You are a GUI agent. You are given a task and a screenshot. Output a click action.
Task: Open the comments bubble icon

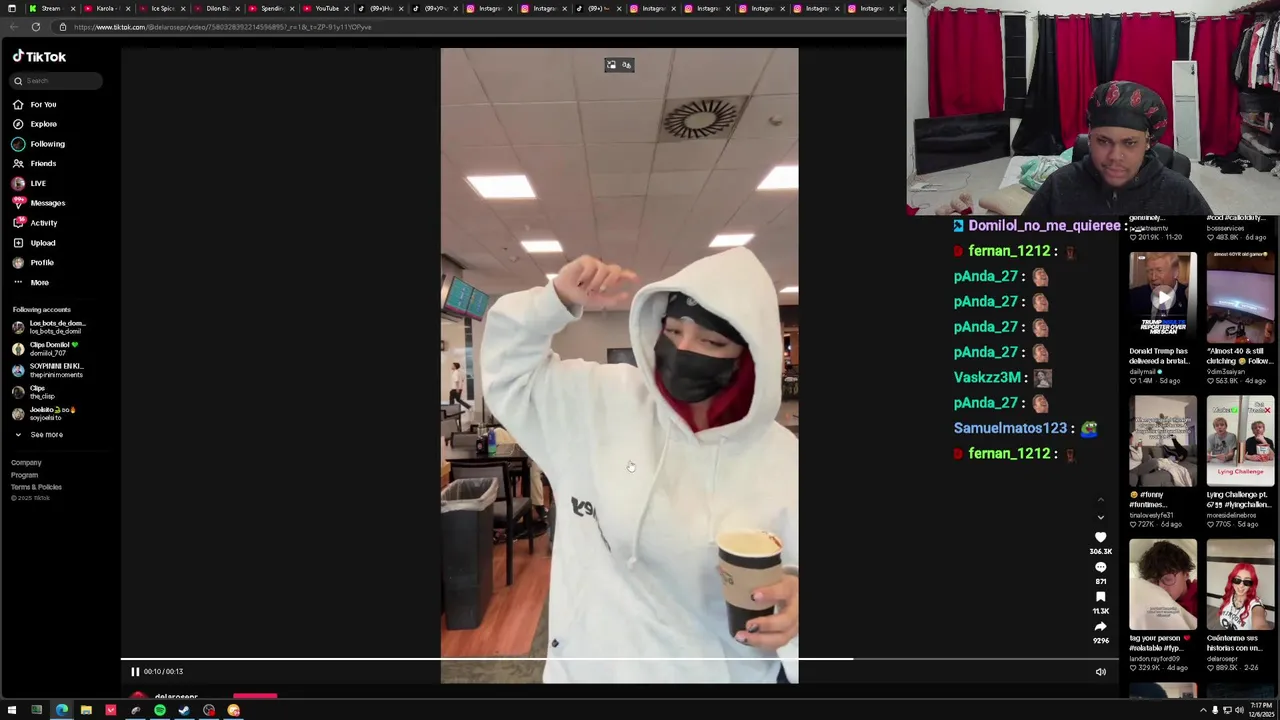click(1100, 568)
